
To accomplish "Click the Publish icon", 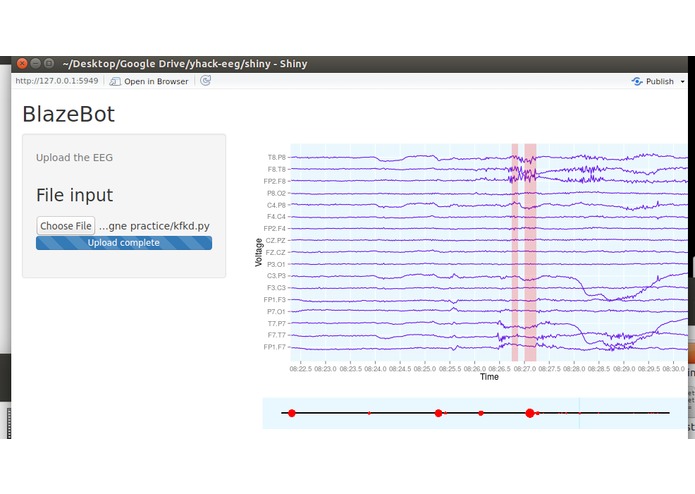I will tap(637, 82).
